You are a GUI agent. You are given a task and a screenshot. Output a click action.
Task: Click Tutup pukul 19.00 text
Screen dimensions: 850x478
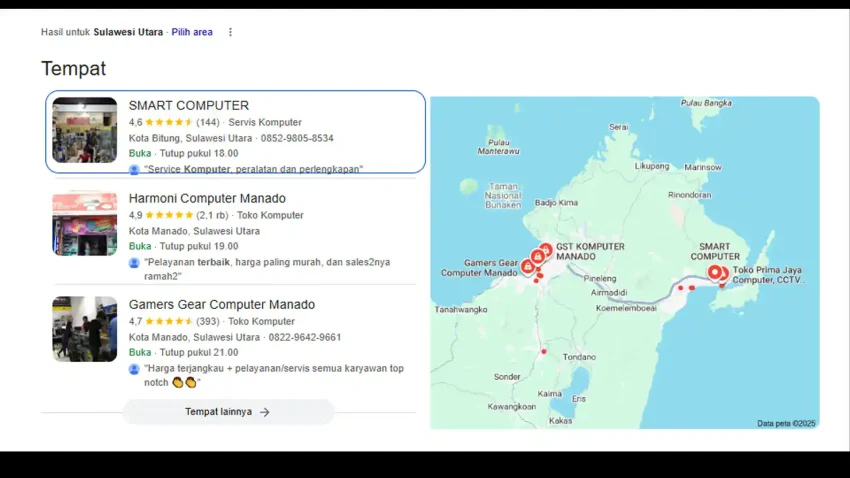199,246
